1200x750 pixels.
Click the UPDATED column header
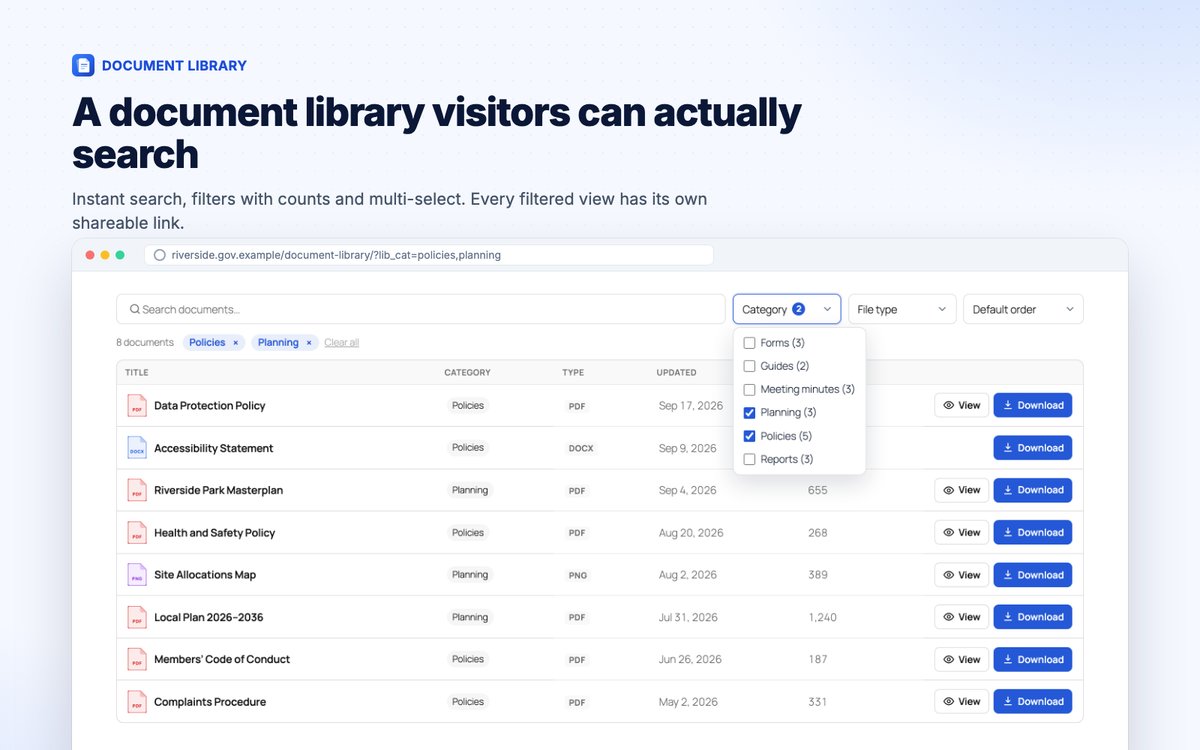tap(676, 373)
